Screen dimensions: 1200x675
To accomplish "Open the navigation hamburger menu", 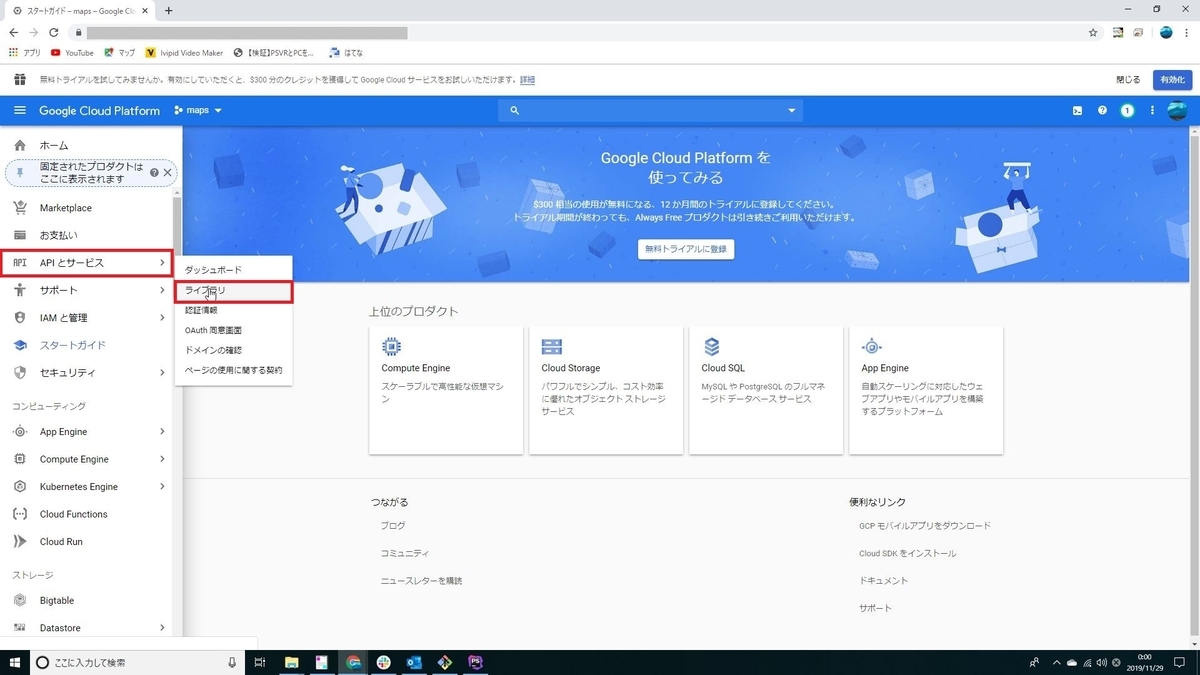I will [19, 110].
